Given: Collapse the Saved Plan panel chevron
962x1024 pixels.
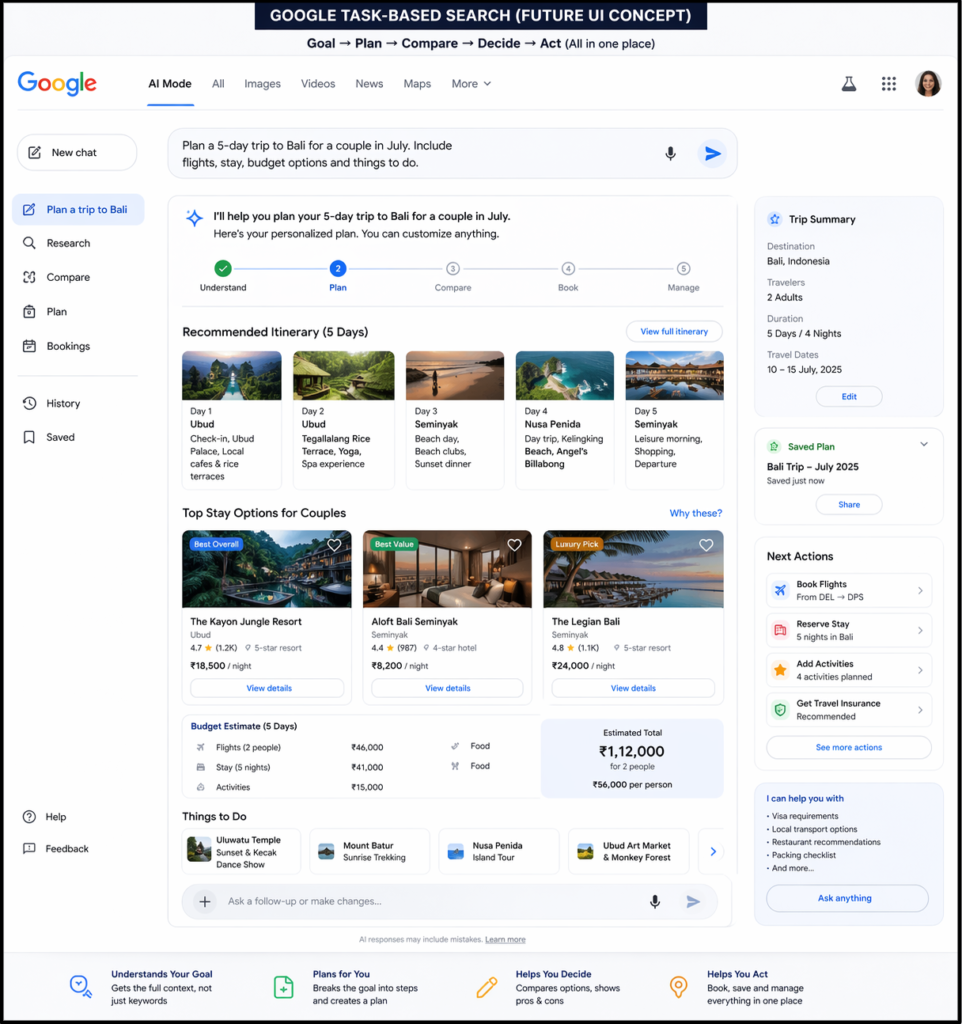Looking at the screenshot, I should coord(923,444).
